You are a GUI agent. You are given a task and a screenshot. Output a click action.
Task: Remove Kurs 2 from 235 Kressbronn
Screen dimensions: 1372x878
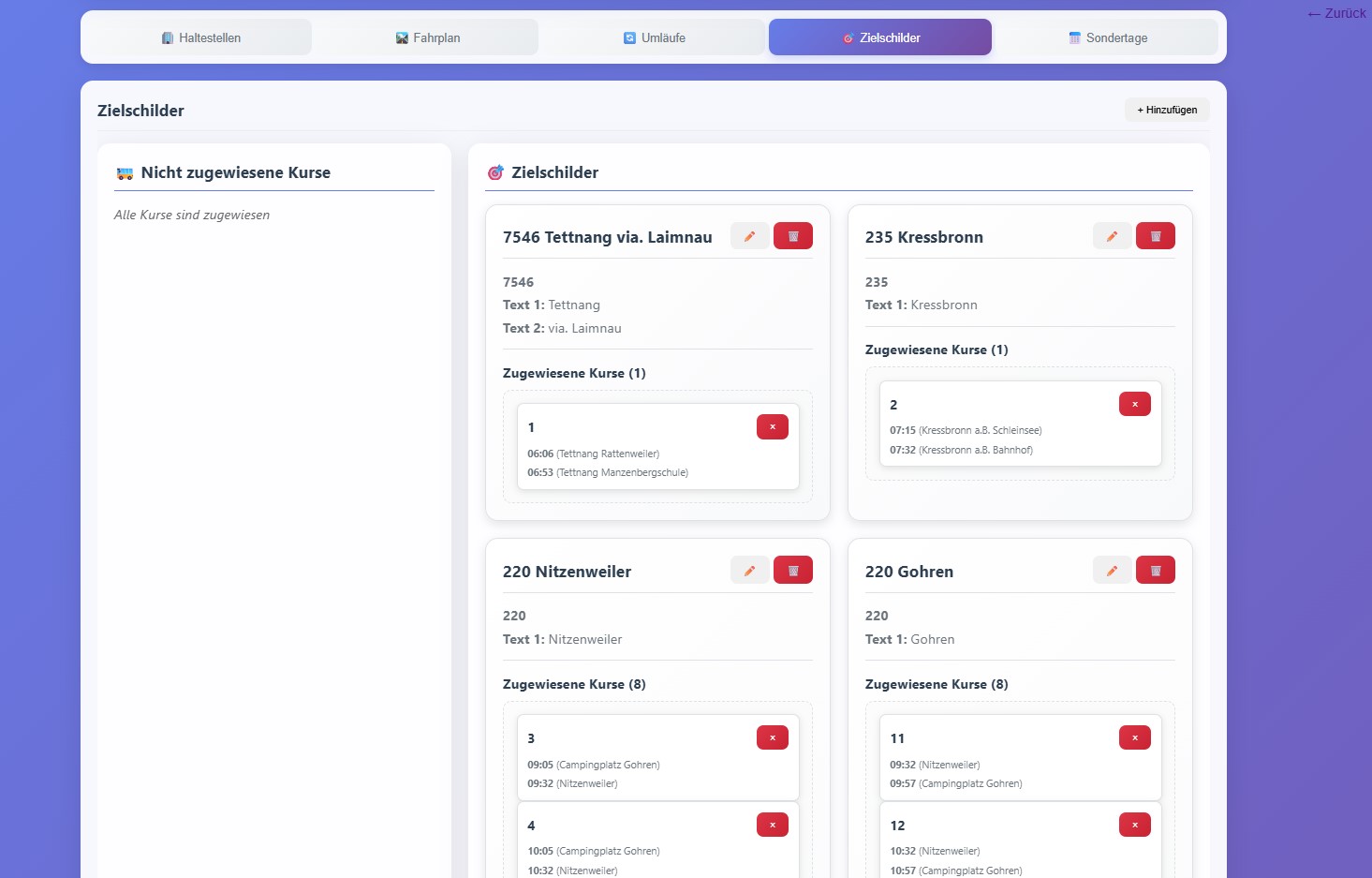1134,403
